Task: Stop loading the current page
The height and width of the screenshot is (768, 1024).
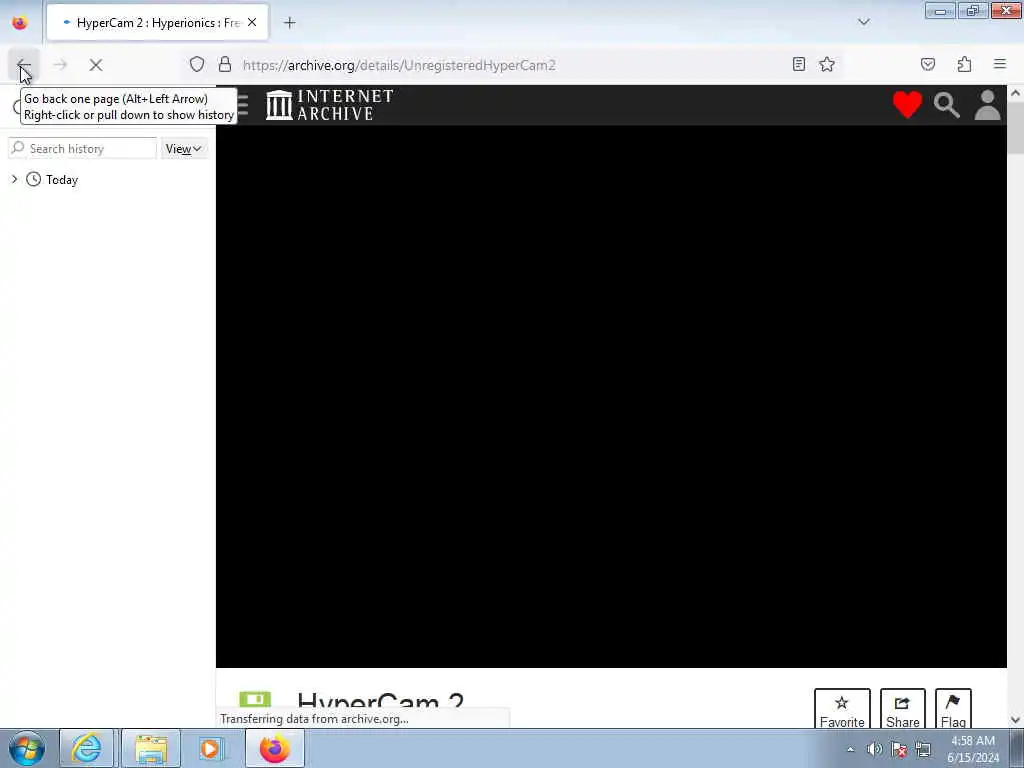Action: pyautogui.click(x=96, y=65)
